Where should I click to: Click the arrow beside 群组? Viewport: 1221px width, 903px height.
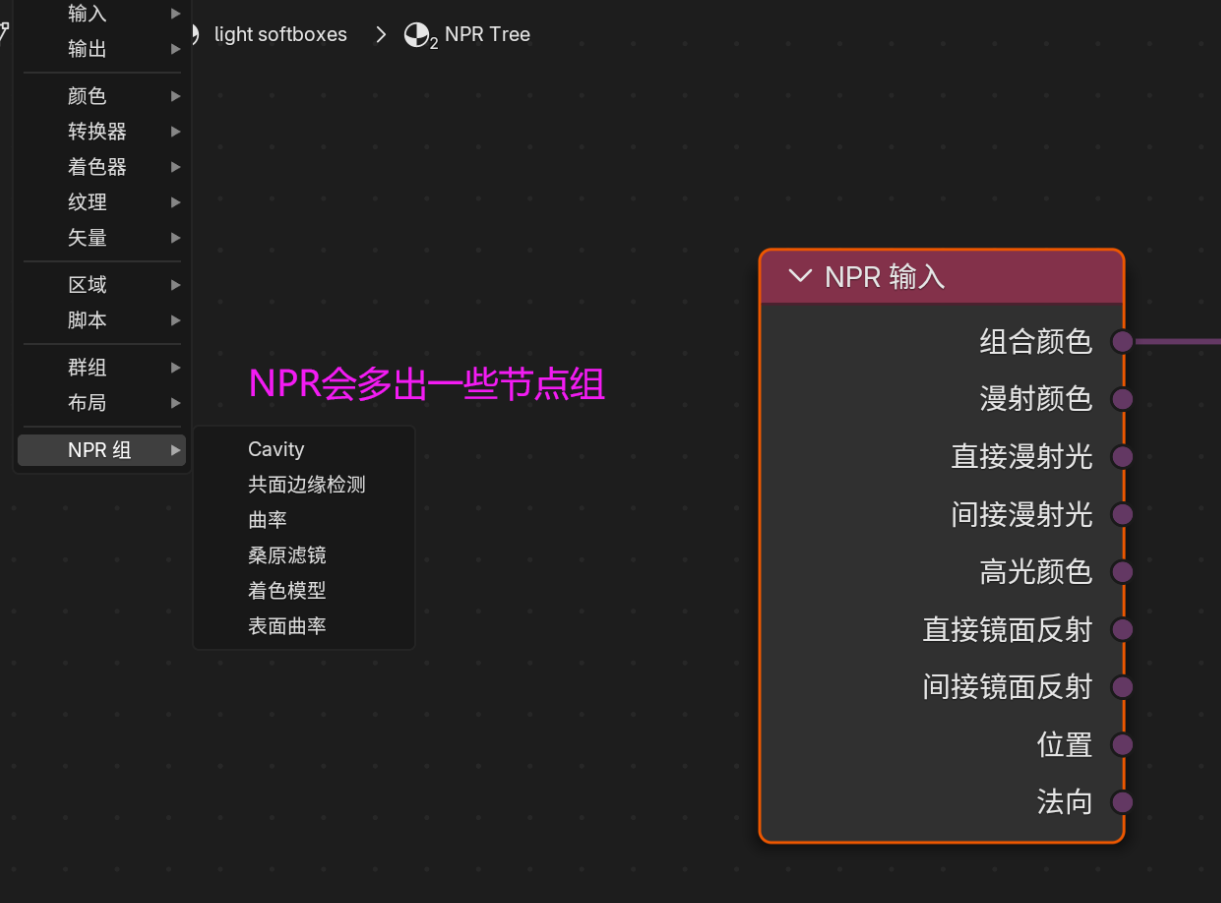coord(175,367)
